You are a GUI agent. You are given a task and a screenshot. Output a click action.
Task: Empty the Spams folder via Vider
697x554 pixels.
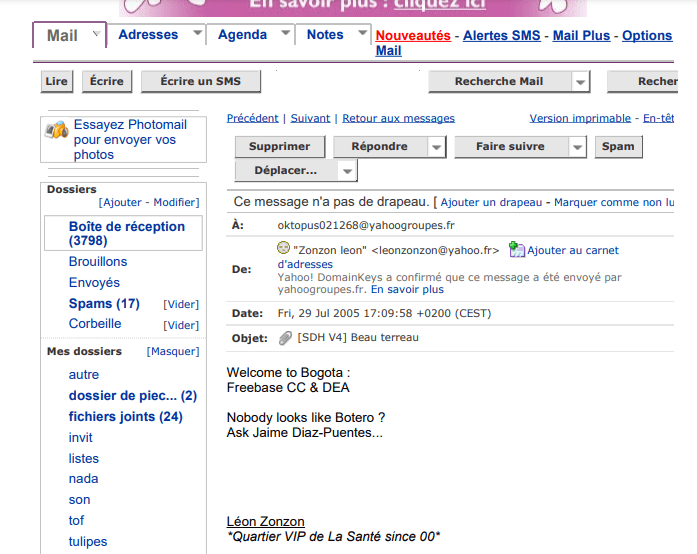click(181, 304)
